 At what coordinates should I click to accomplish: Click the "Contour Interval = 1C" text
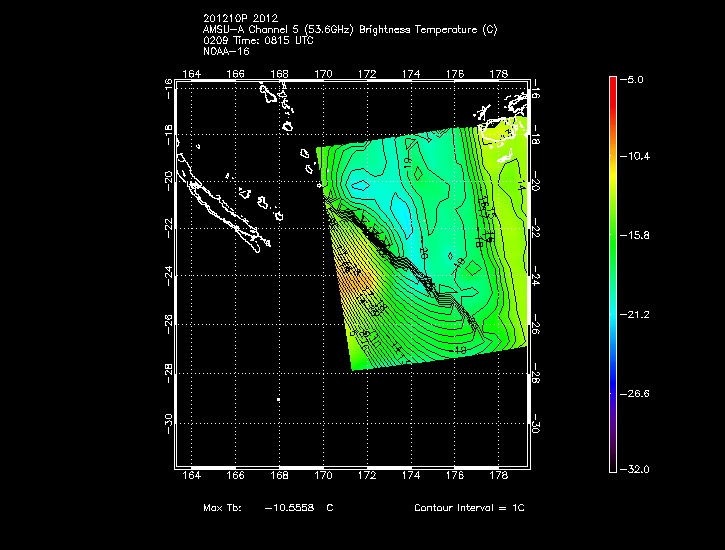tap(469, 508)
